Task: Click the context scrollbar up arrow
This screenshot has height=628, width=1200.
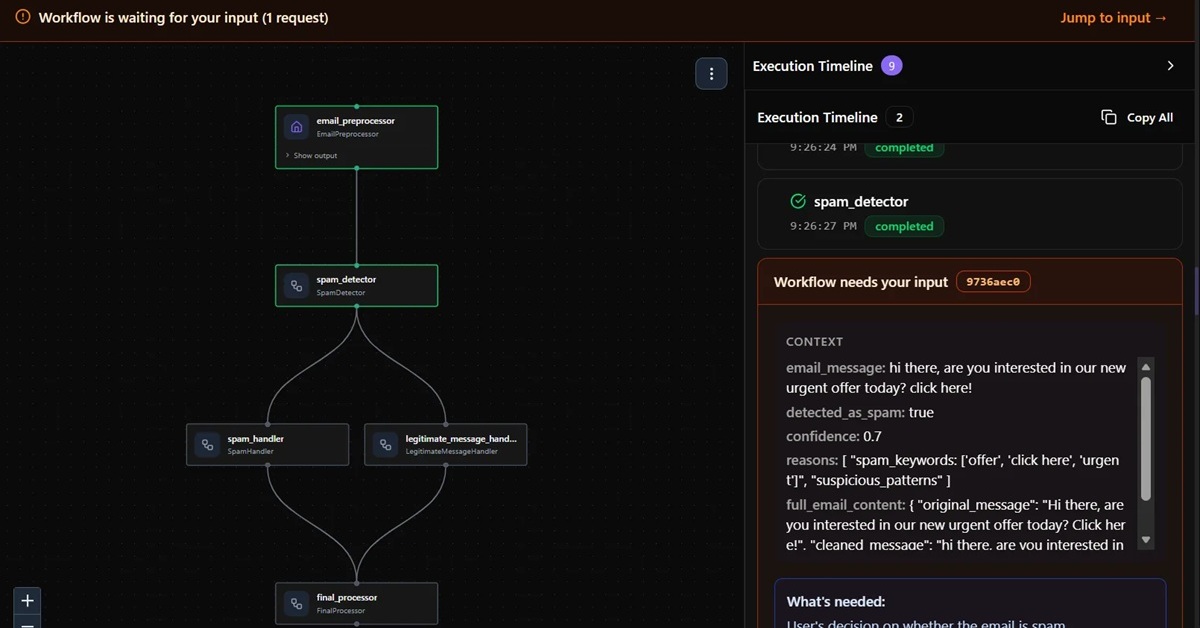Action: pyautogui.click(x=1146, y=367)
